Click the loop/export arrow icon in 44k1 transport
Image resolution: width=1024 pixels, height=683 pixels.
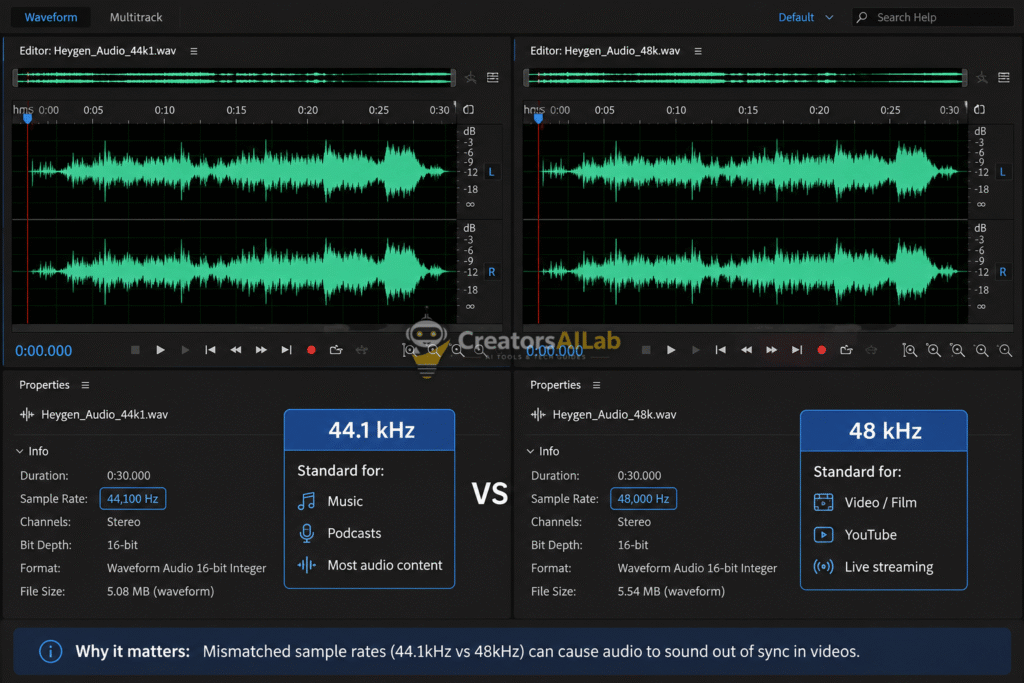[x=336, y=350]
